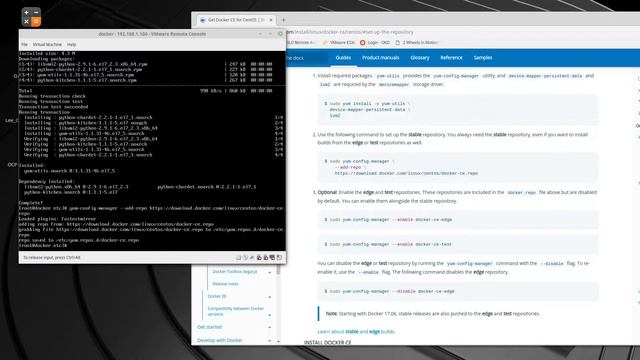Open Get started in docs sidebar
The height and width of the screenshot is (360, 640).
coord(209,327)
